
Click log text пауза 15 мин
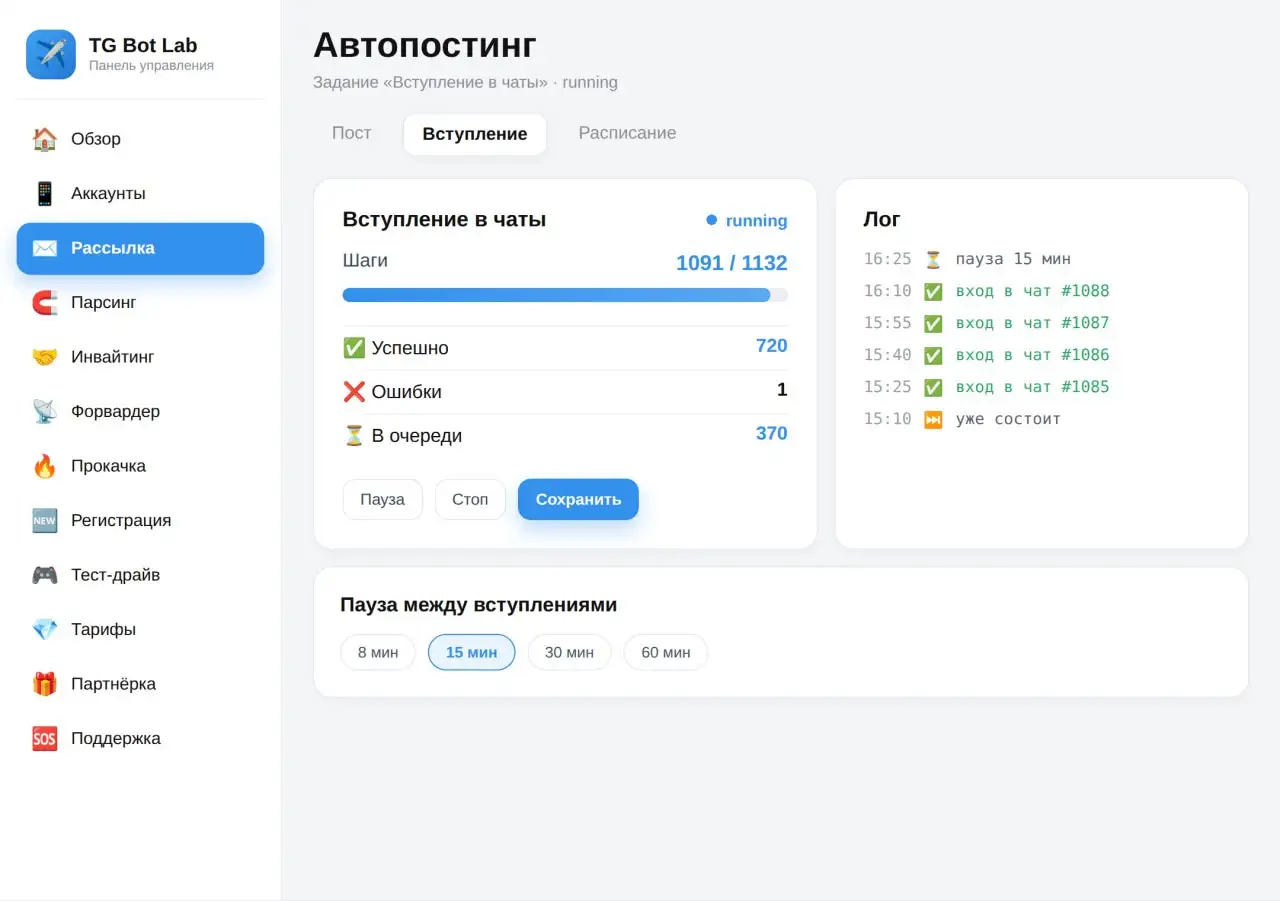click(x=1013, y=259)
